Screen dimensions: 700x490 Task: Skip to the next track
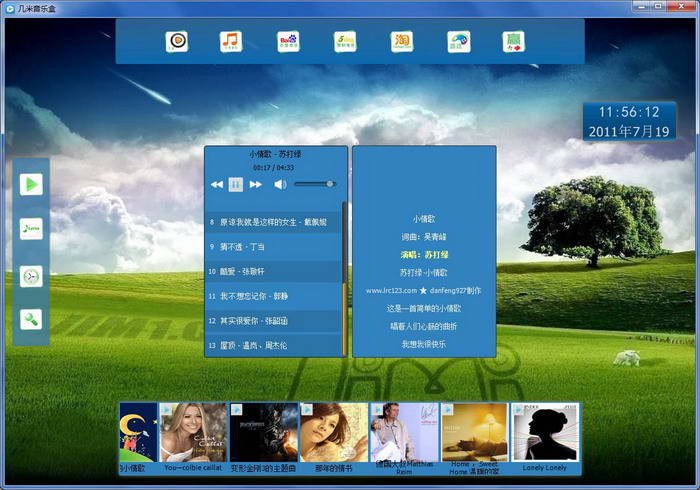coord(256,184)
